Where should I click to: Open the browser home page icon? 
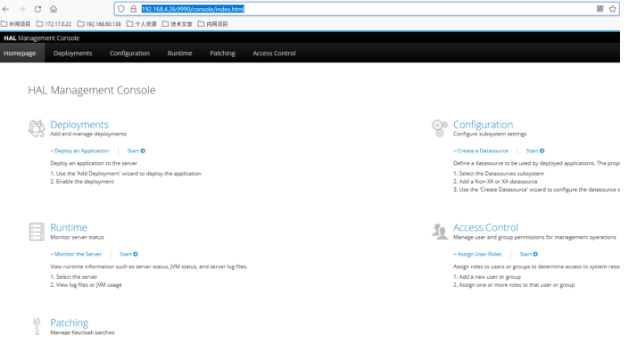pyautogui.click(x=53, y=9)
